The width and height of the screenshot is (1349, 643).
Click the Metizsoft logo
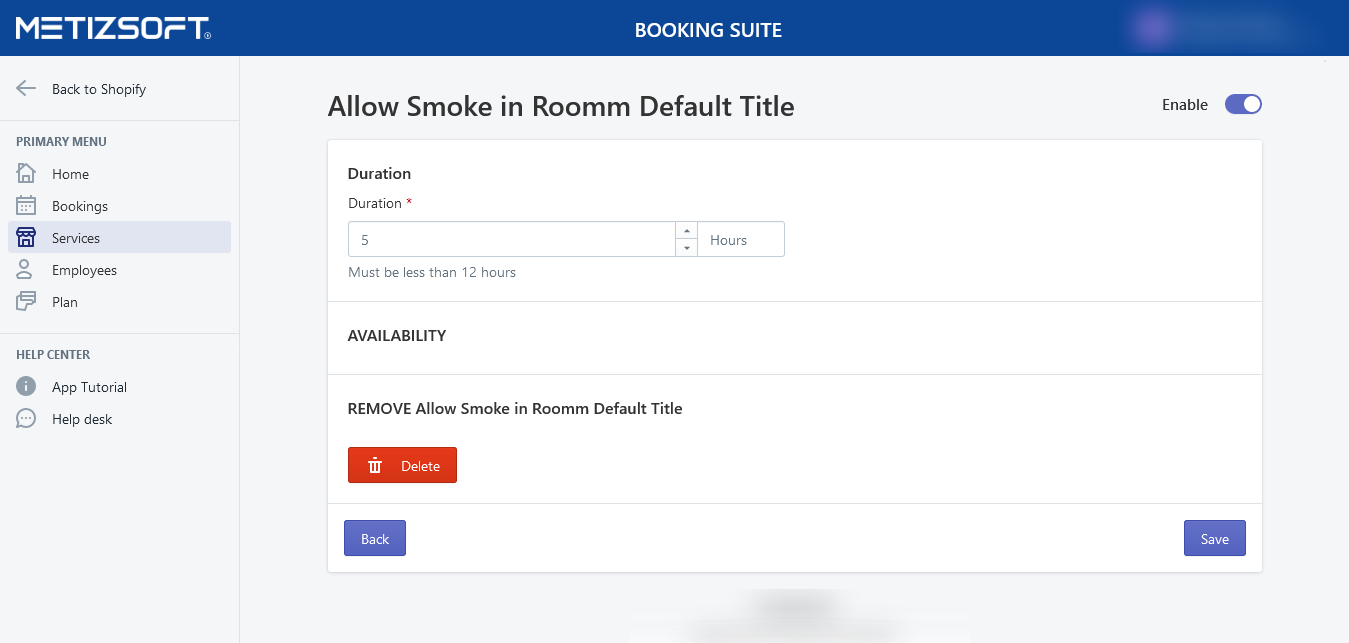point(113,28)
